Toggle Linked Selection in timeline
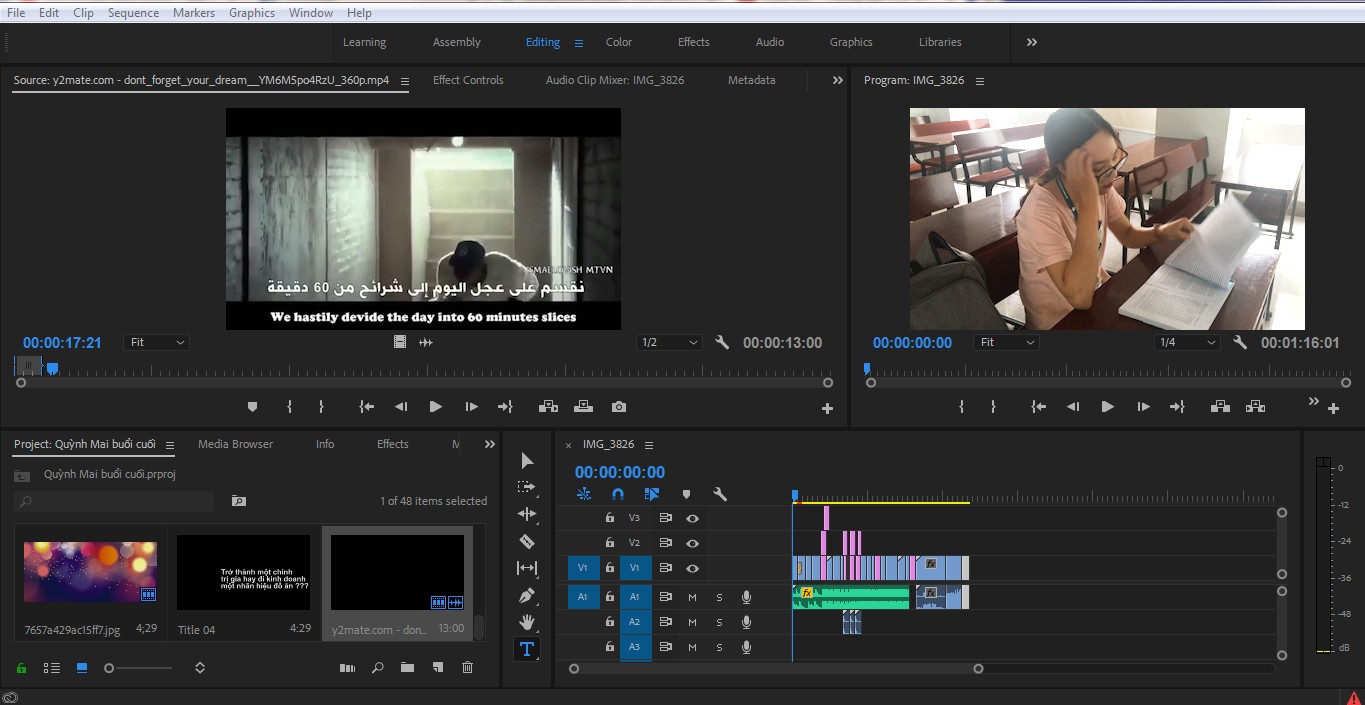This screenshot has height=705, width=1365. coord(652,494)
